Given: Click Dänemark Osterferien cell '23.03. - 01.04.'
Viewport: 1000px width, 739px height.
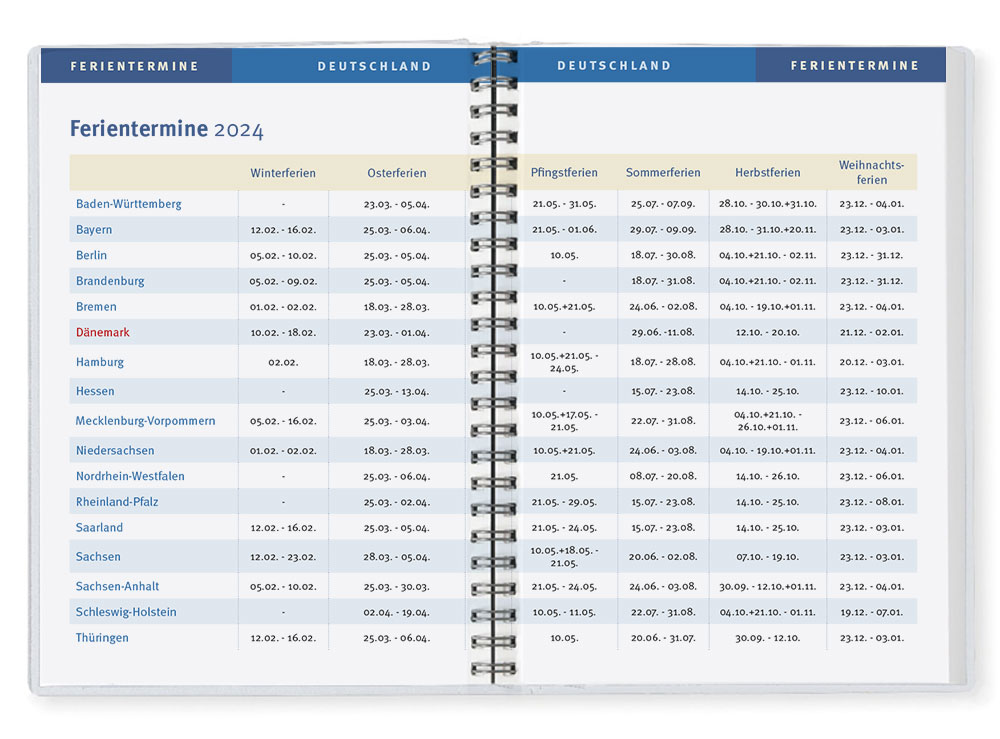Looking at the screenshot, I should 397,333.
